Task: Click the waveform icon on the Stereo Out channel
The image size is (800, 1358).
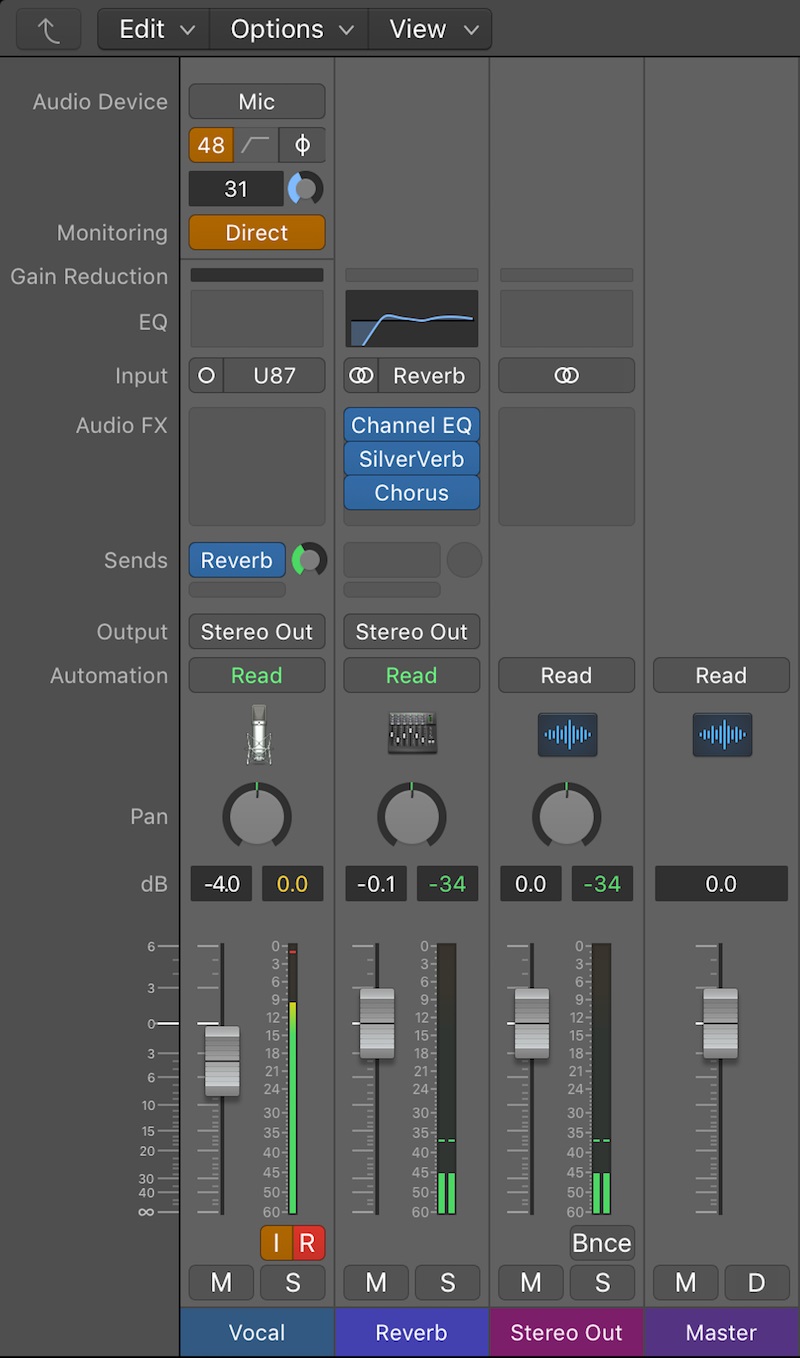Action: pos(567,735)
